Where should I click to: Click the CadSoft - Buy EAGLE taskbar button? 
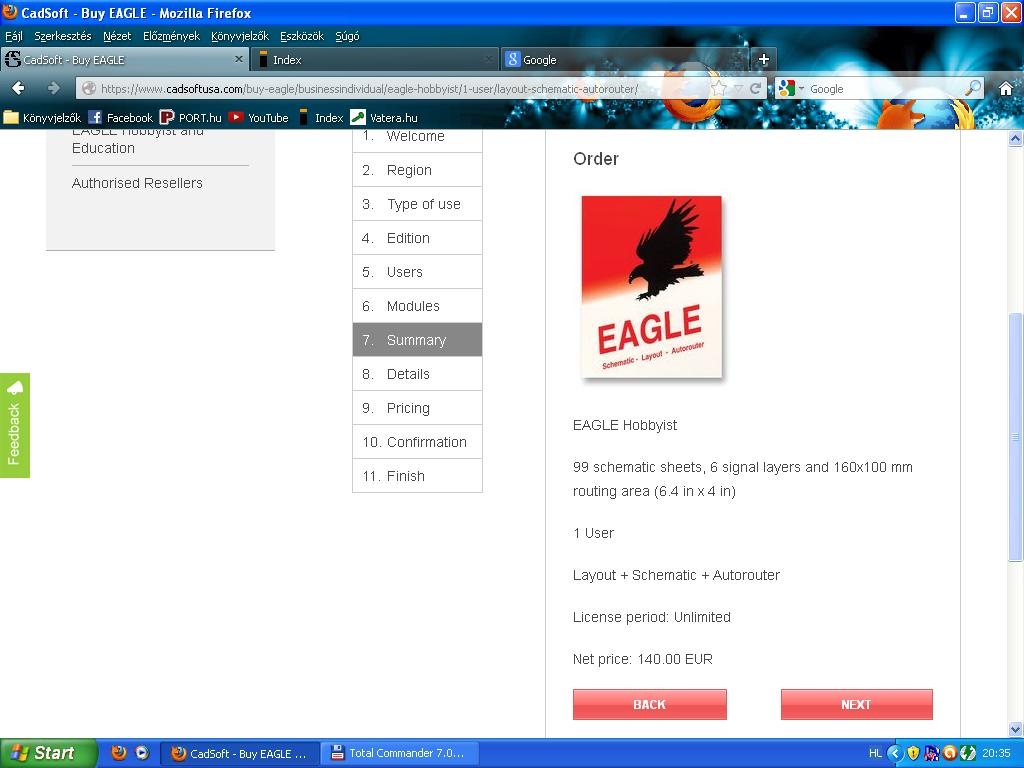click(240, 753)
